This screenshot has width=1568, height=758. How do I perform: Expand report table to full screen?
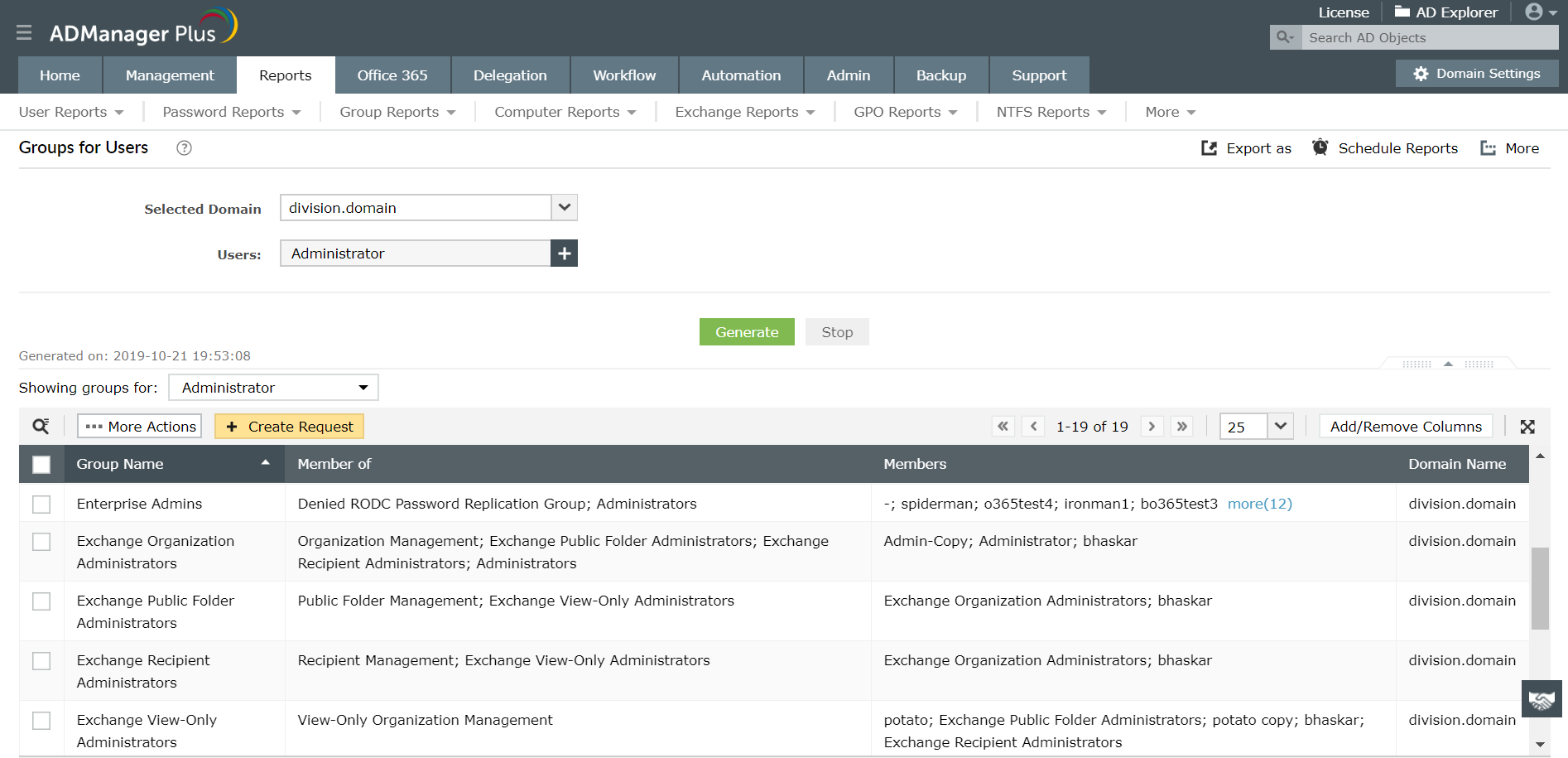1527,427
